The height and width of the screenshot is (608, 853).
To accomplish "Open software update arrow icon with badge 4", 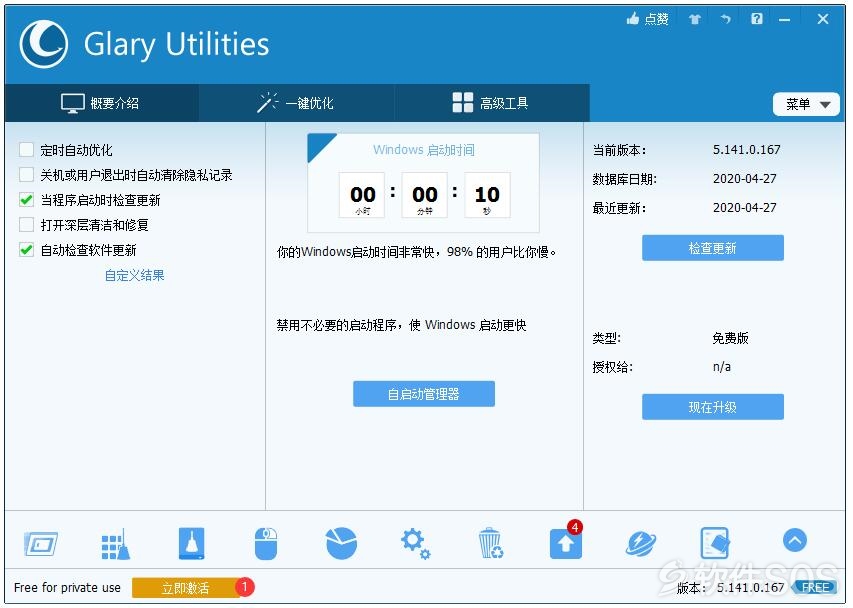I will pyautogui.click(x=566, y=543).
